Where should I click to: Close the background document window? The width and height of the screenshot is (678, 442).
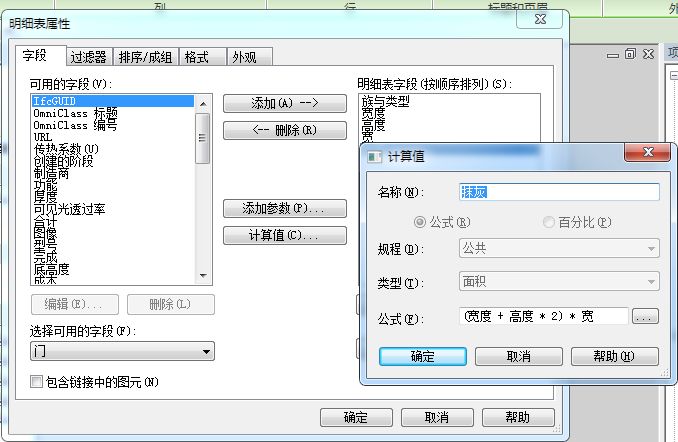[x=648, y=54]
